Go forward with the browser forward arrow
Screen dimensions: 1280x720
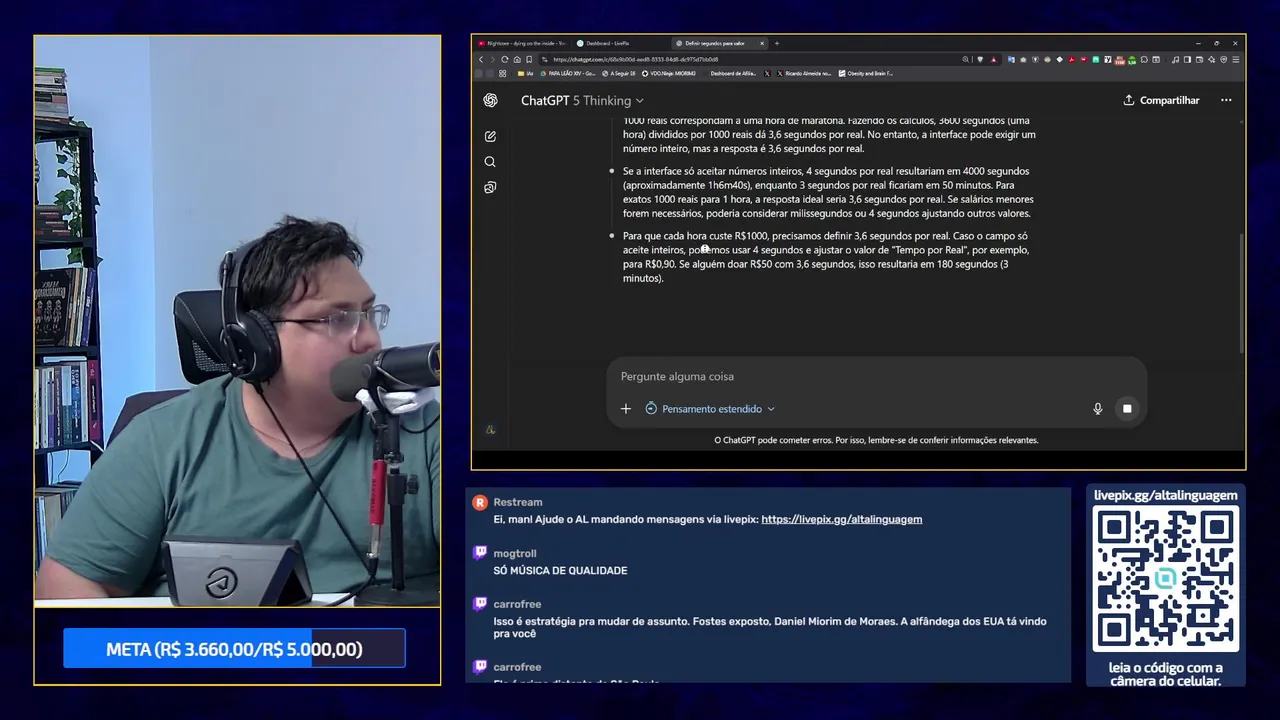[x=492, y=59]
